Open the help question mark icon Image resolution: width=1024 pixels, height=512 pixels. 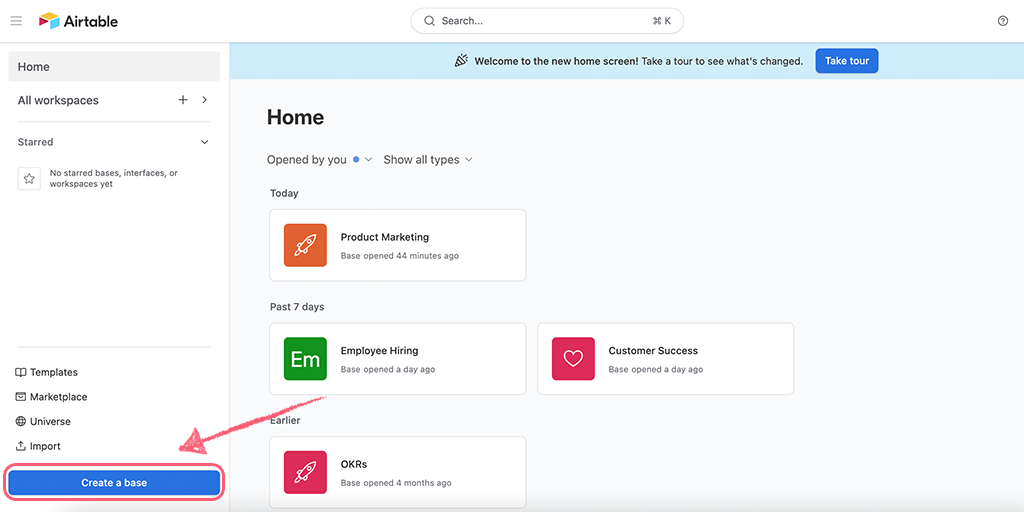pos(1003,21)
